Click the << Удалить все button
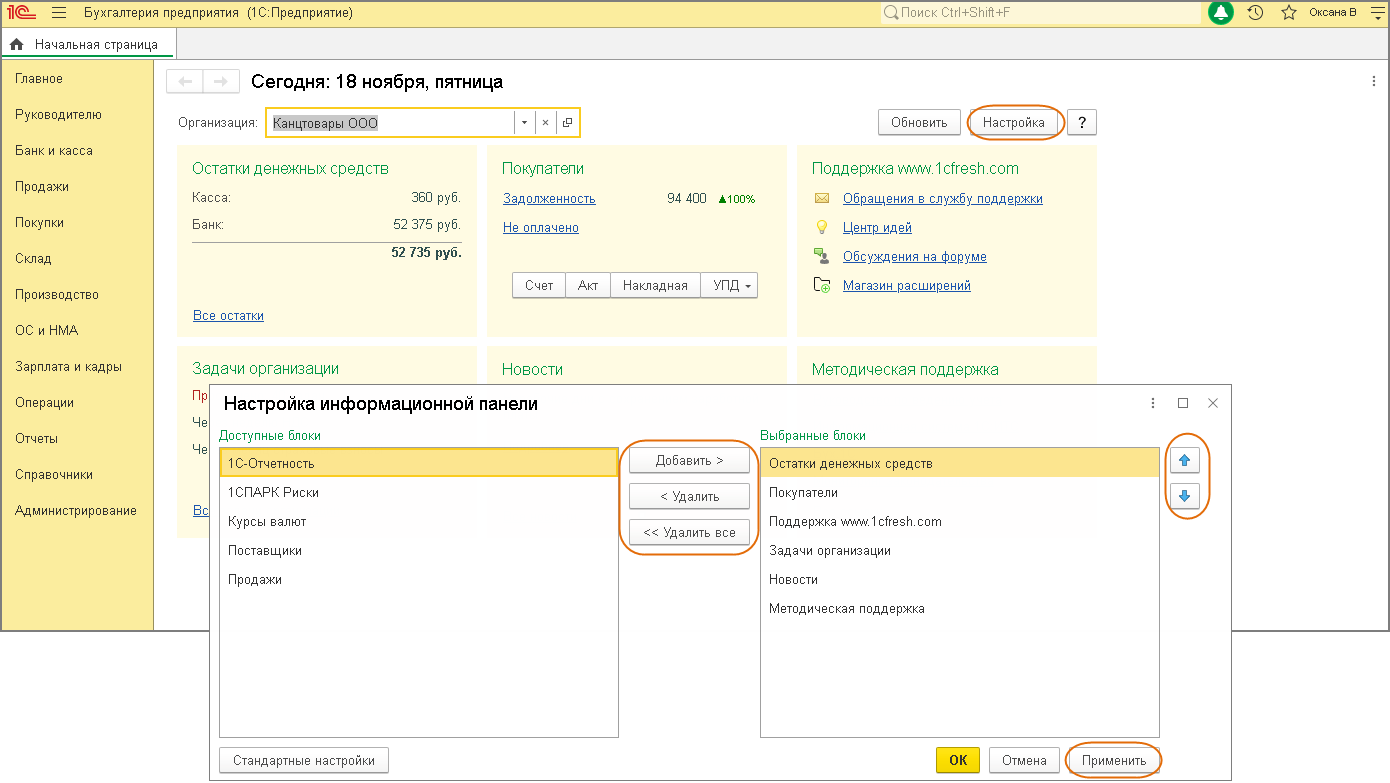This screenshot has height=783, width=1390. (689, 532)
